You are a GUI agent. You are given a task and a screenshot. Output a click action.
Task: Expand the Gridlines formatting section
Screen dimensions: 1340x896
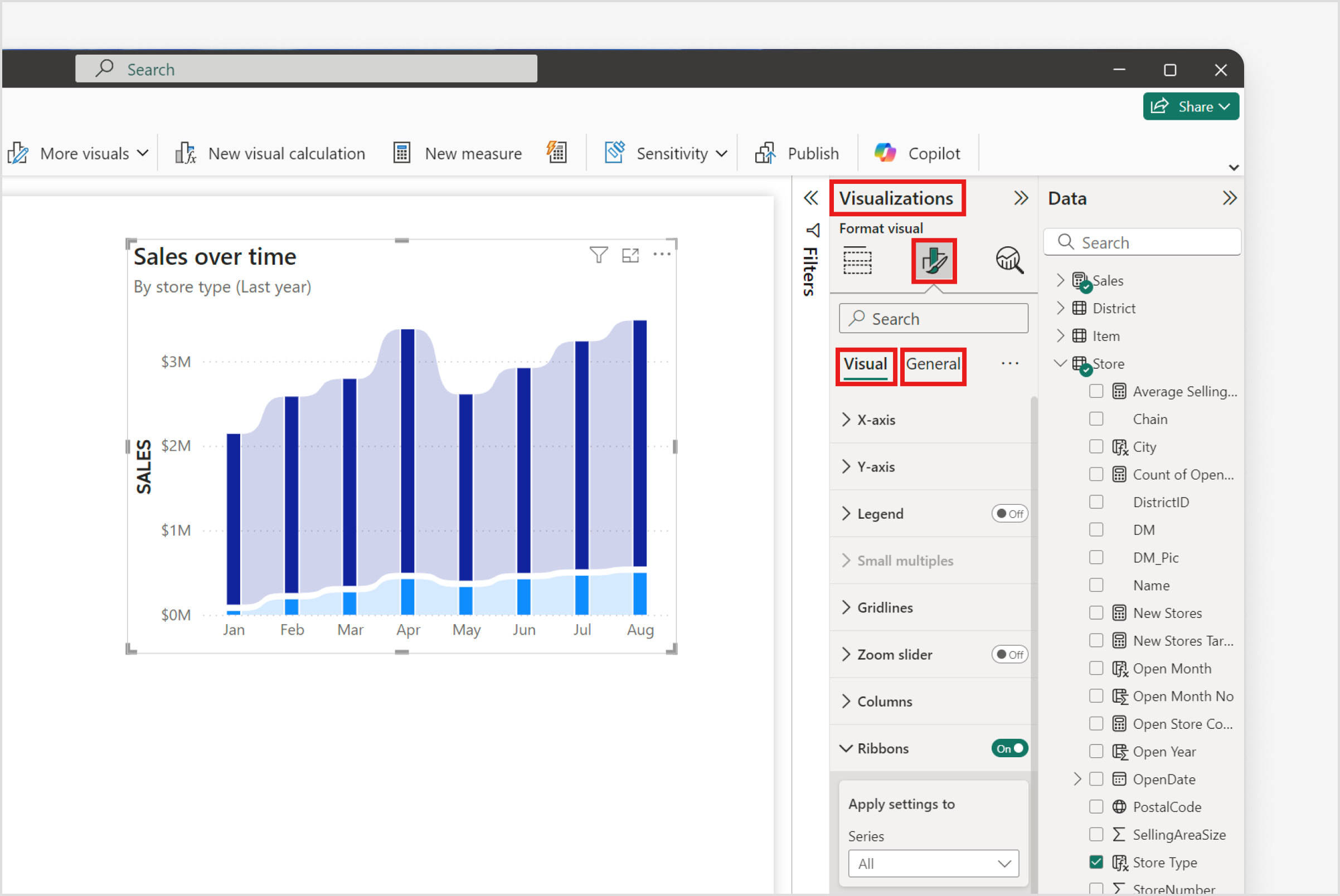tap(884, 607)
